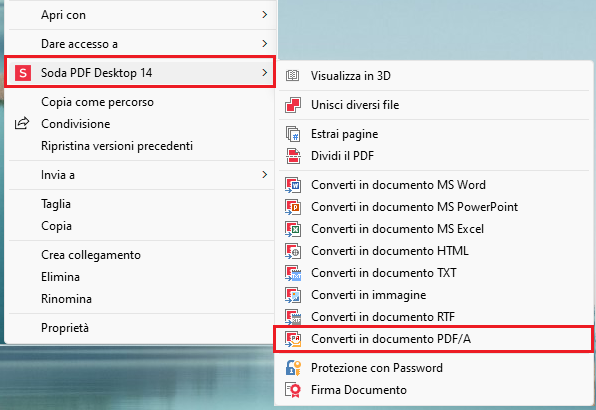Expand the Apri con submenu arrow
596x410 pixels.
pos(265,14)
